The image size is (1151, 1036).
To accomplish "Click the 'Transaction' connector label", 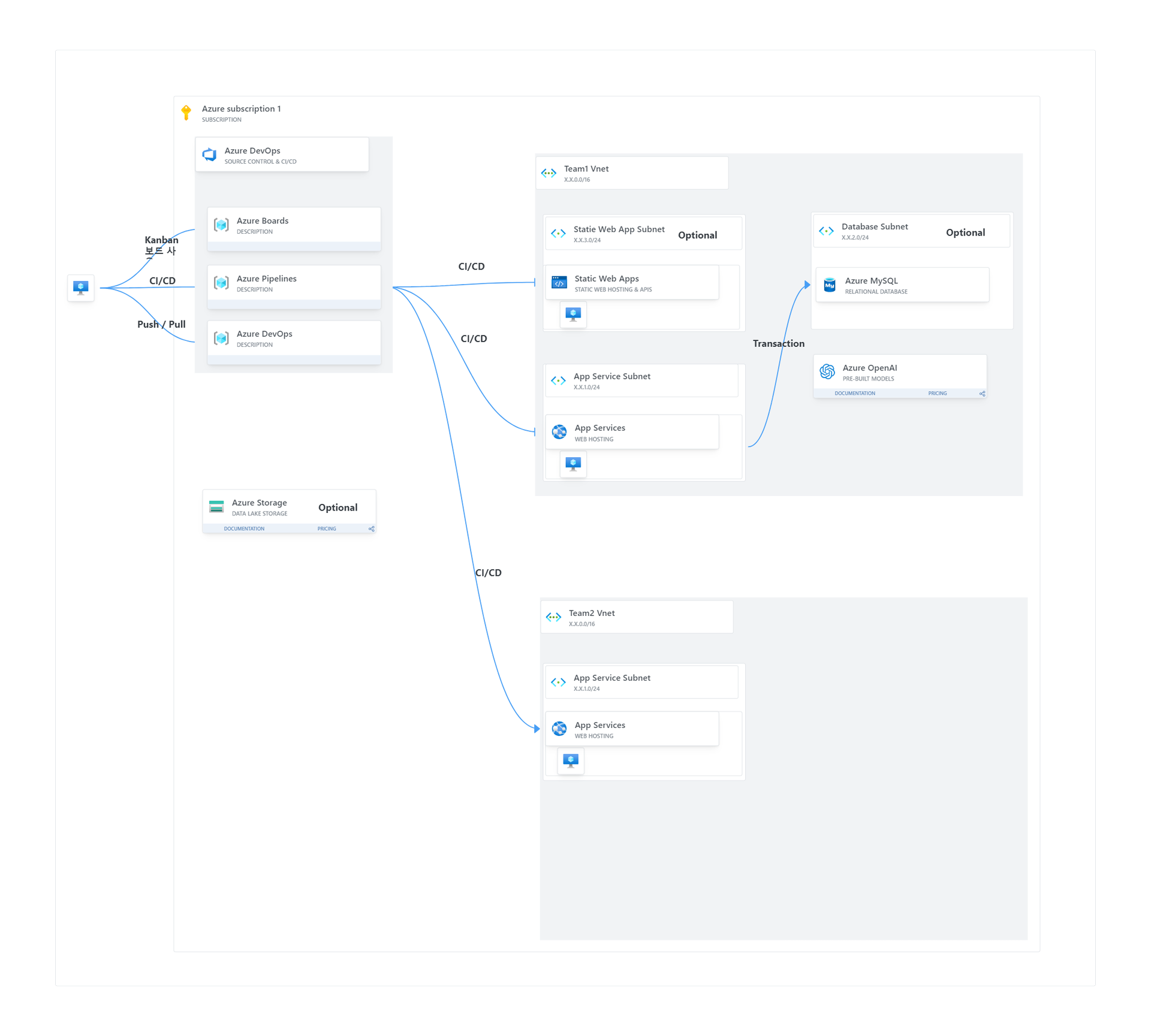I will pyautogui.click(x=779, y=344).
